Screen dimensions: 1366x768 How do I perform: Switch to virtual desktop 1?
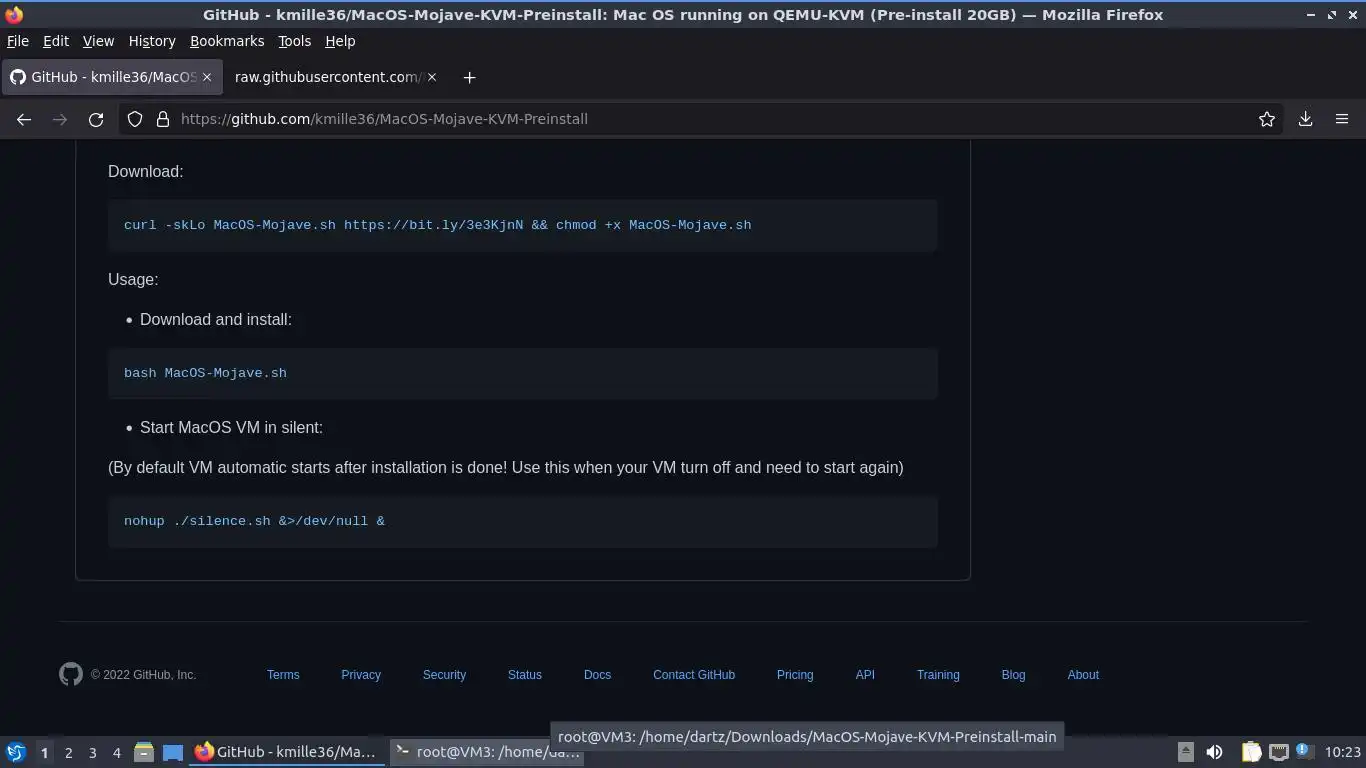(44, 752)
